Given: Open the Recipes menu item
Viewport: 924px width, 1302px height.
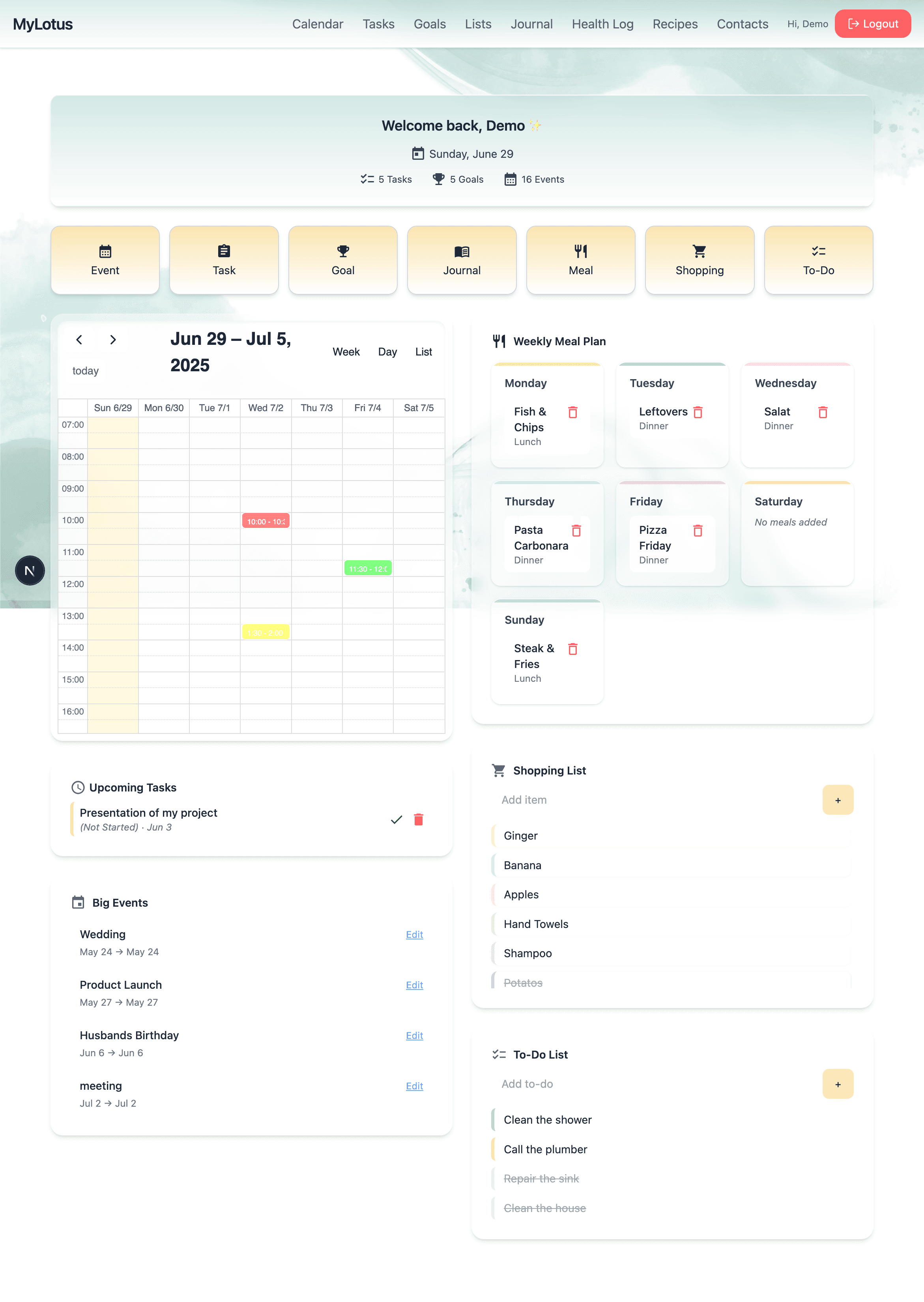Looking at the screenshot, I should (675, 24).
